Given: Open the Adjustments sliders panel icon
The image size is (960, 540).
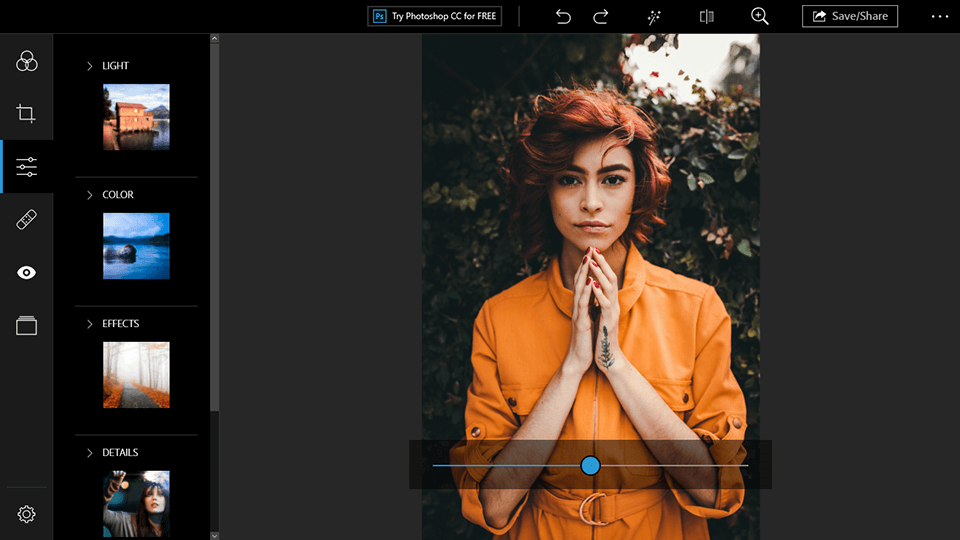Looking at the screenshot, I should [x=27, y=167].
